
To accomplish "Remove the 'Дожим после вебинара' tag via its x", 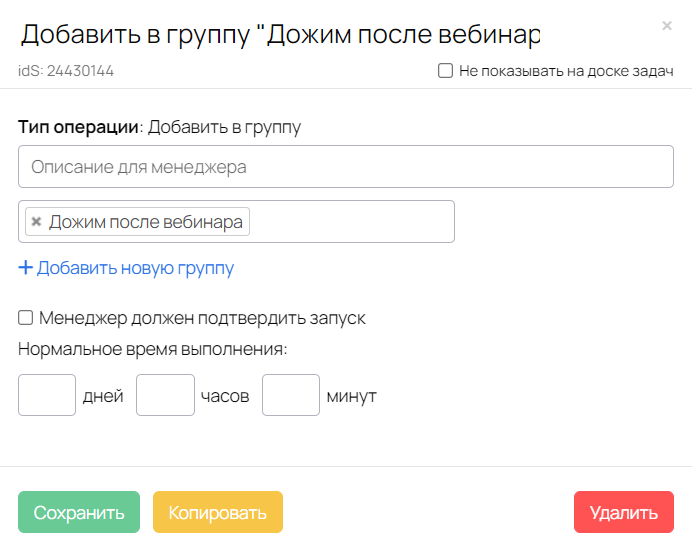I will (x=36, y=222).
